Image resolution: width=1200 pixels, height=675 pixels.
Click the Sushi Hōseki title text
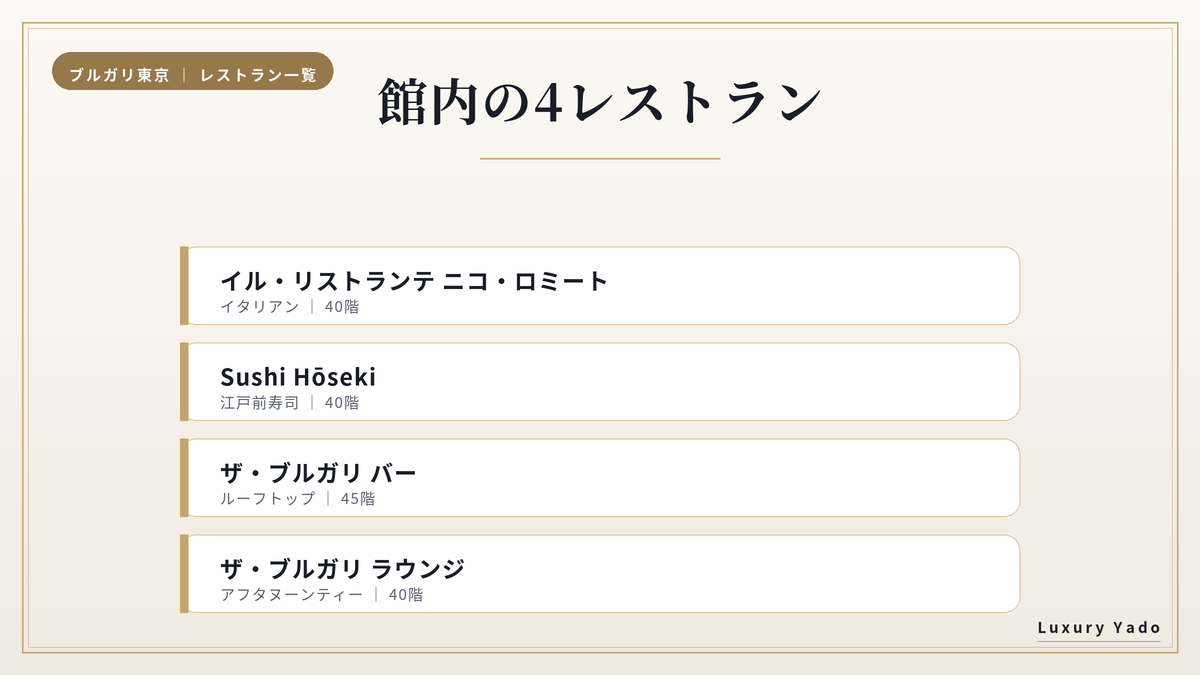click(x=298, y=377)
